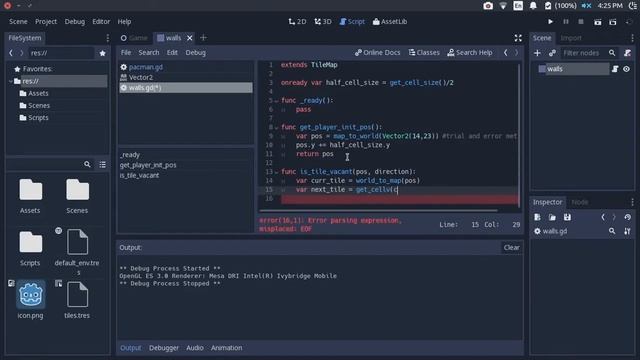
Task: Switch to the 2D workspace
Action: click(297, 22)
